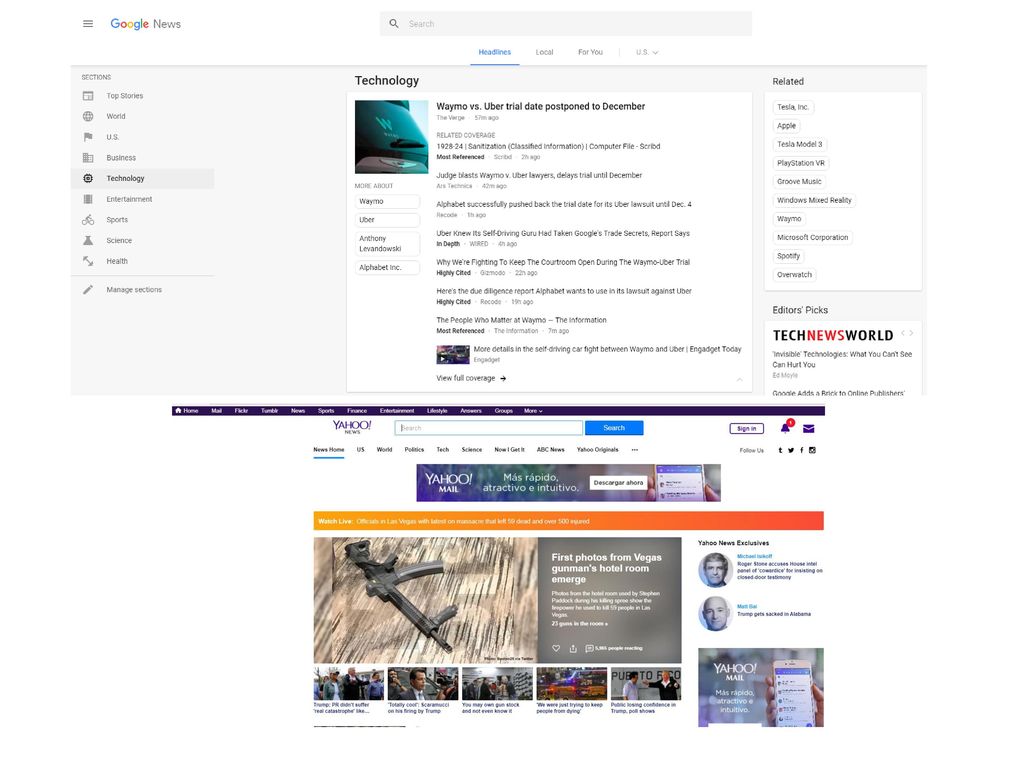Viewport: 1024px width, 768px height.
Task: Focus the Google News search field
Action: tap(566, 24)
